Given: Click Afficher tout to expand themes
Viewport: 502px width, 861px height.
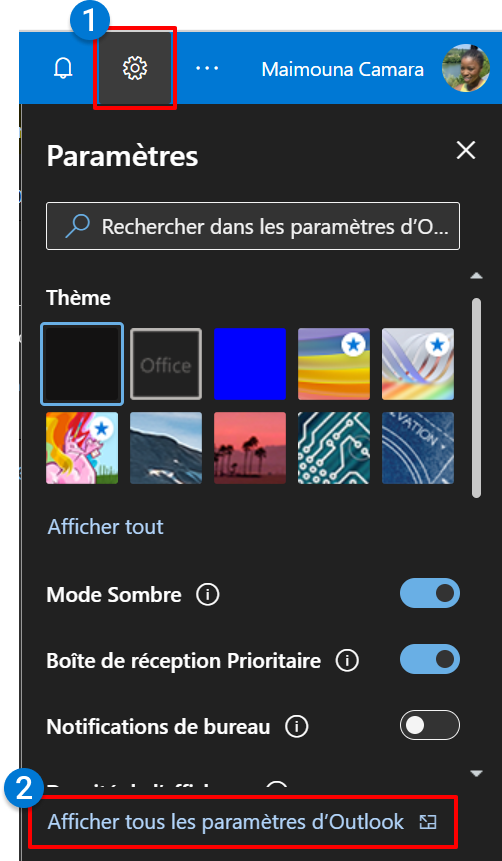Looking at the screenshot, I should click(105, 527).
